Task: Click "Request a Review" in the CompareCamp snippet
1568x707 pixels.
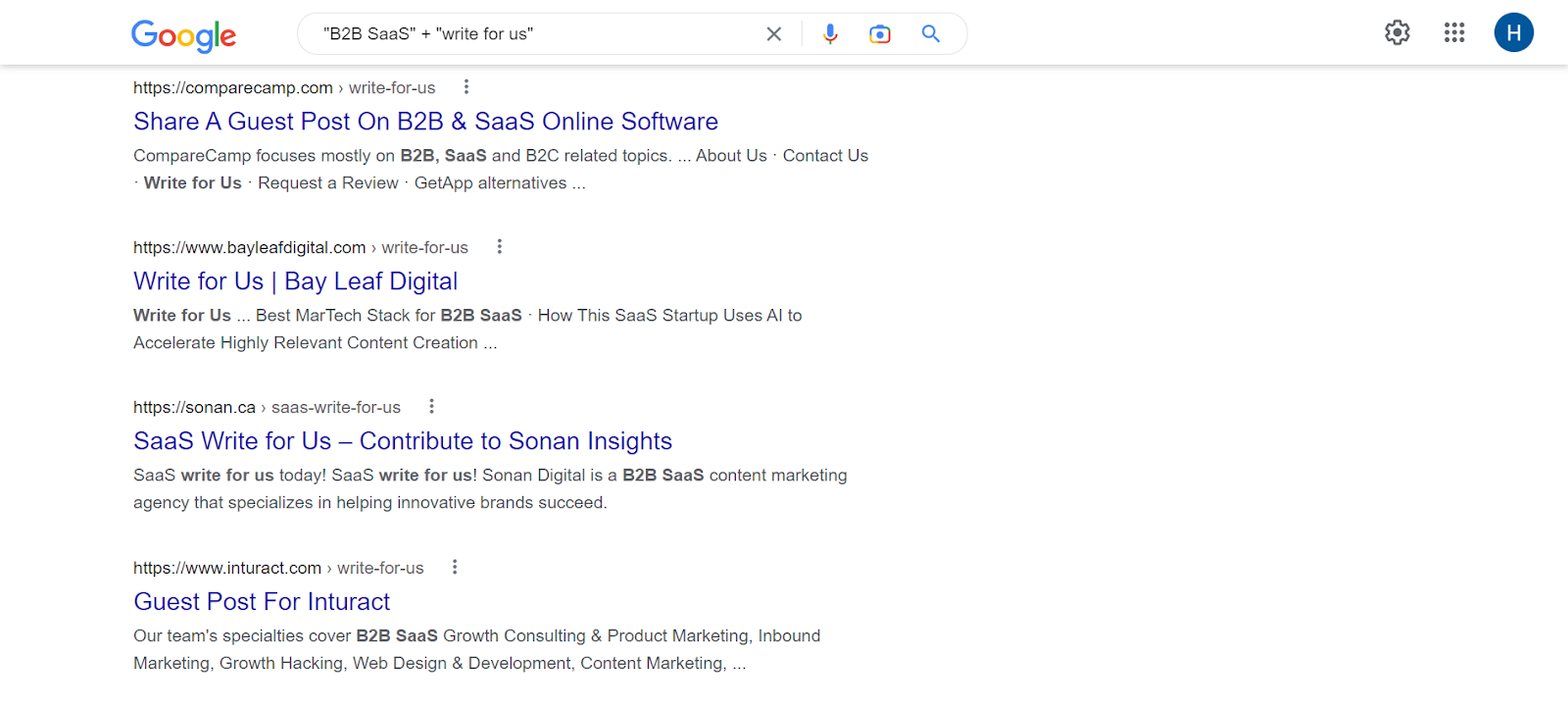Action: 328,183
